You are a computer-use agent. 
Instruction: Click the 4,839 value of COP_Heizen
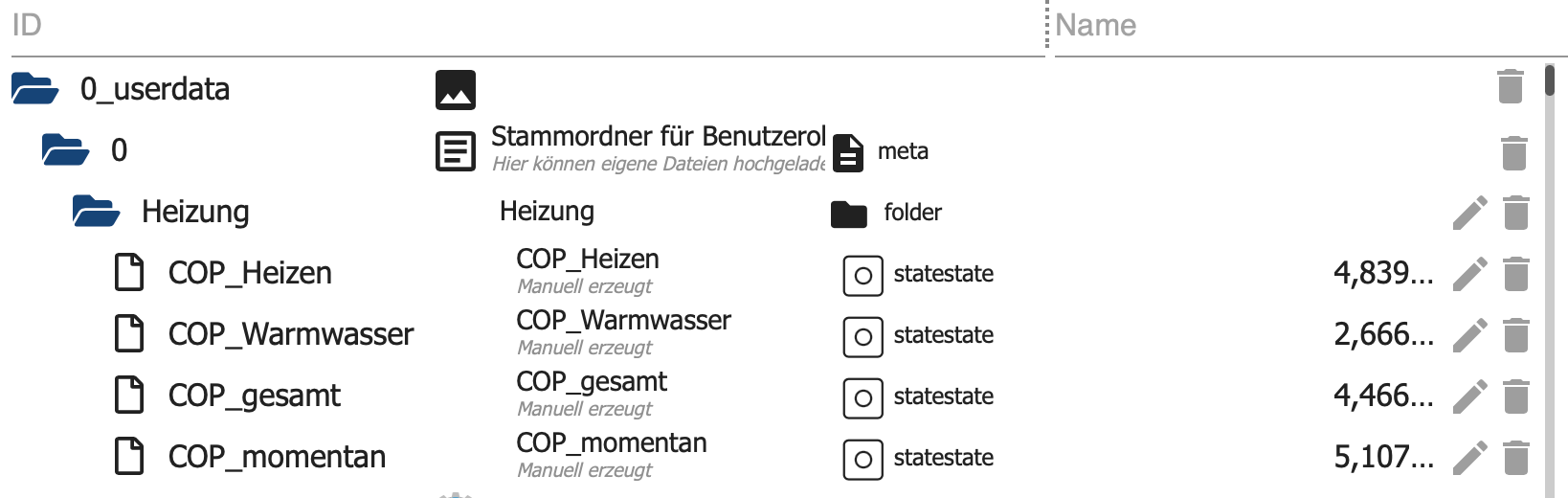1382,274
